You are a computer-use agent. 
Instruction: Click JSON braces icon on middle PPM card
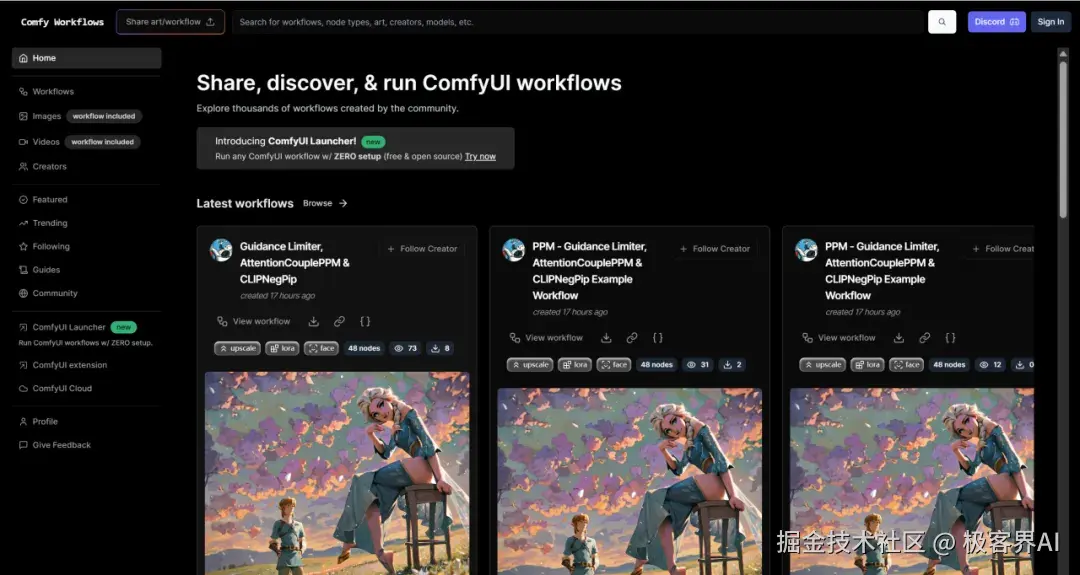(x=658, y=337)
